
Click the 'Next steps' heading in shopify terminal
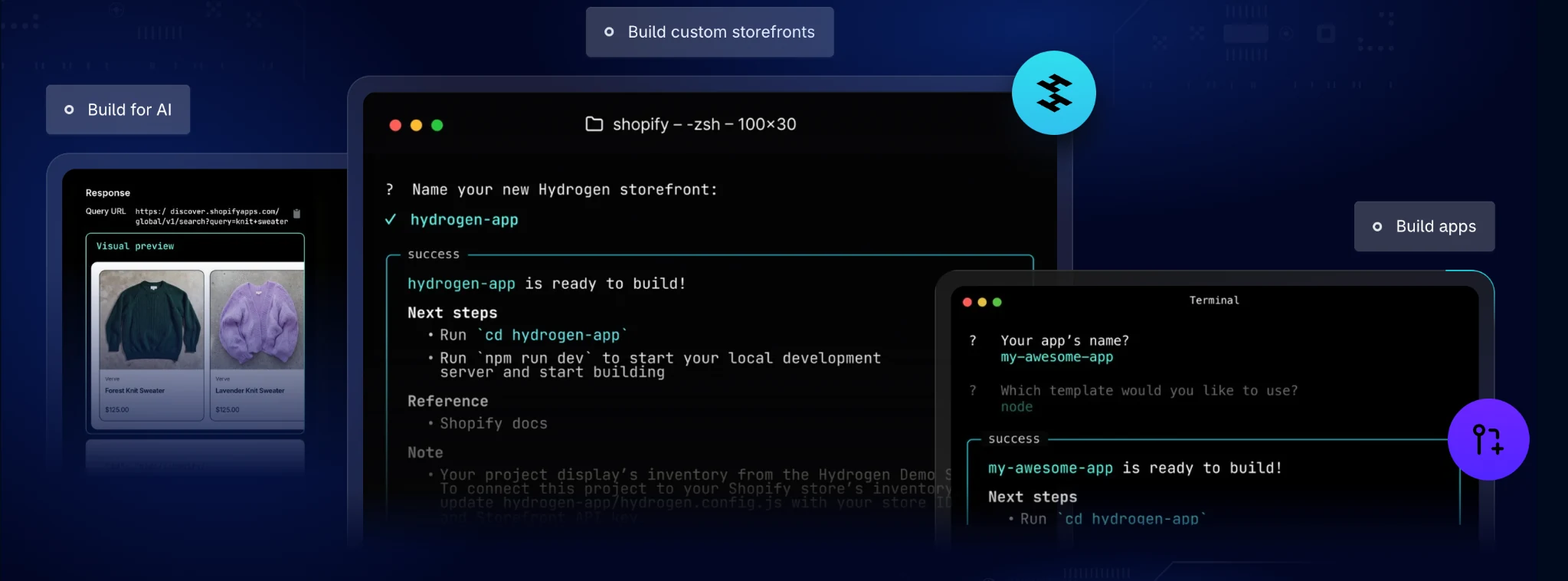[452, 313]
